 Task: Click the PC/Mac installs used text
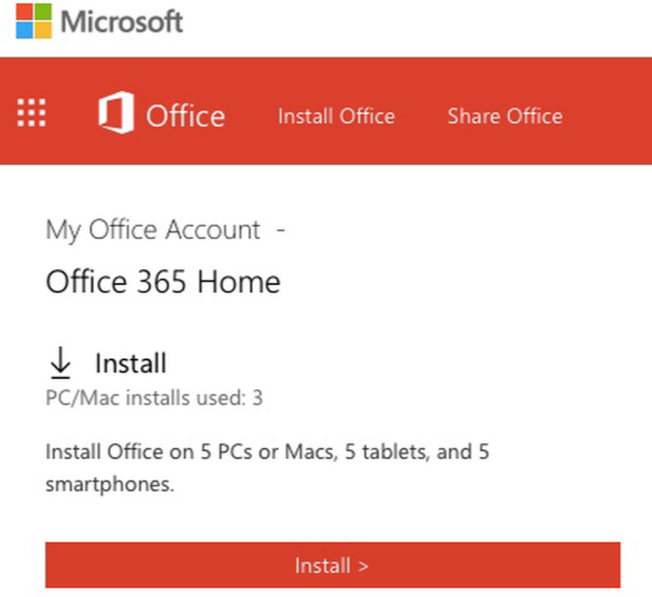154,398
